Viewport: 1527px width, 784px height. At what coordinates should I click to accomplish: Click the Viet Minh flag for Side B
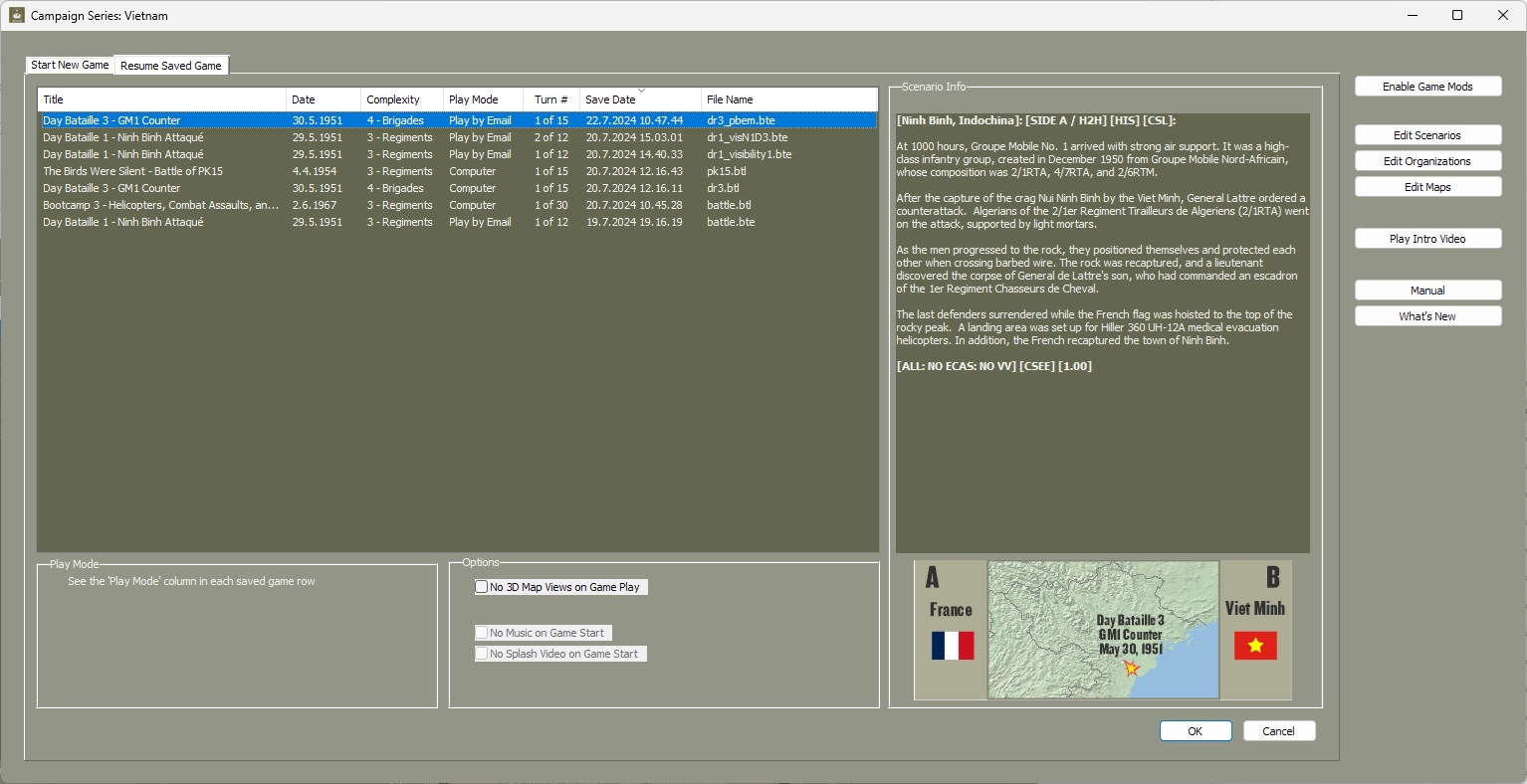[1255, 646]
